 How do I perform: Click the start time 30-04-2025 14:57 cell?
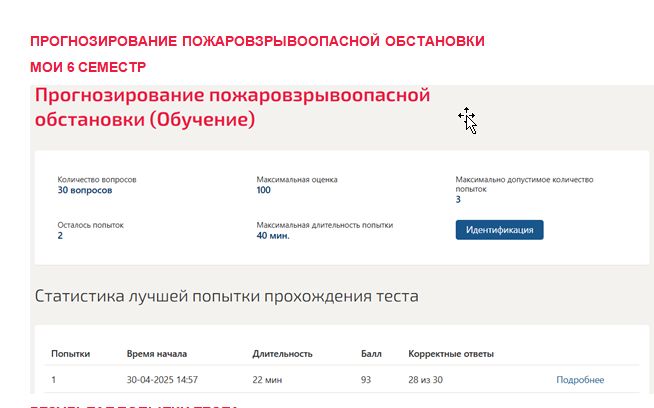point(162,380)
